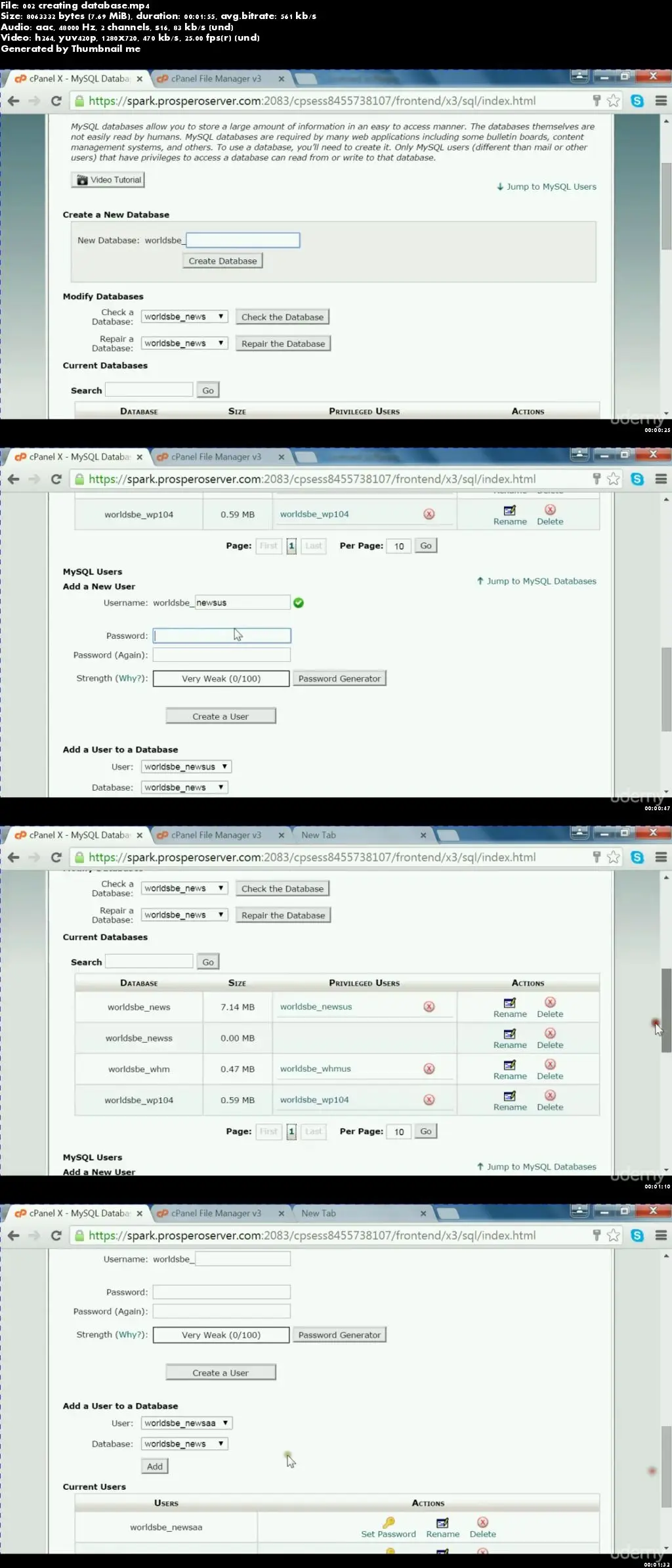The width and height of the screenshot is (672, 1568).
Task: Click Delete icon for worldsbe_wp104 in 00:00:47 frame
Action: click(x=550, y=510)
